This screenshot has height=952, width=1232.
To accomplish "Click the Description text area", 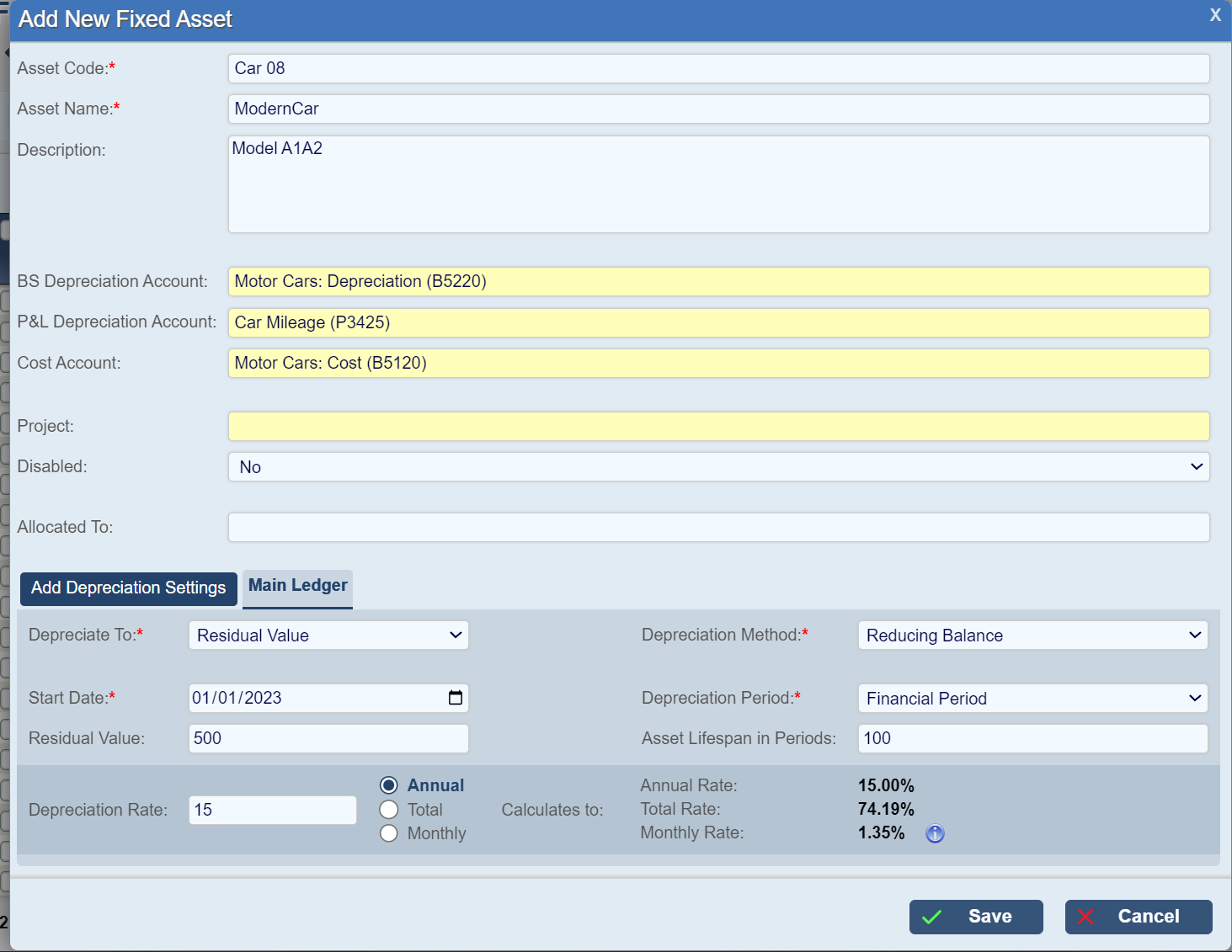I will (718, 184).
